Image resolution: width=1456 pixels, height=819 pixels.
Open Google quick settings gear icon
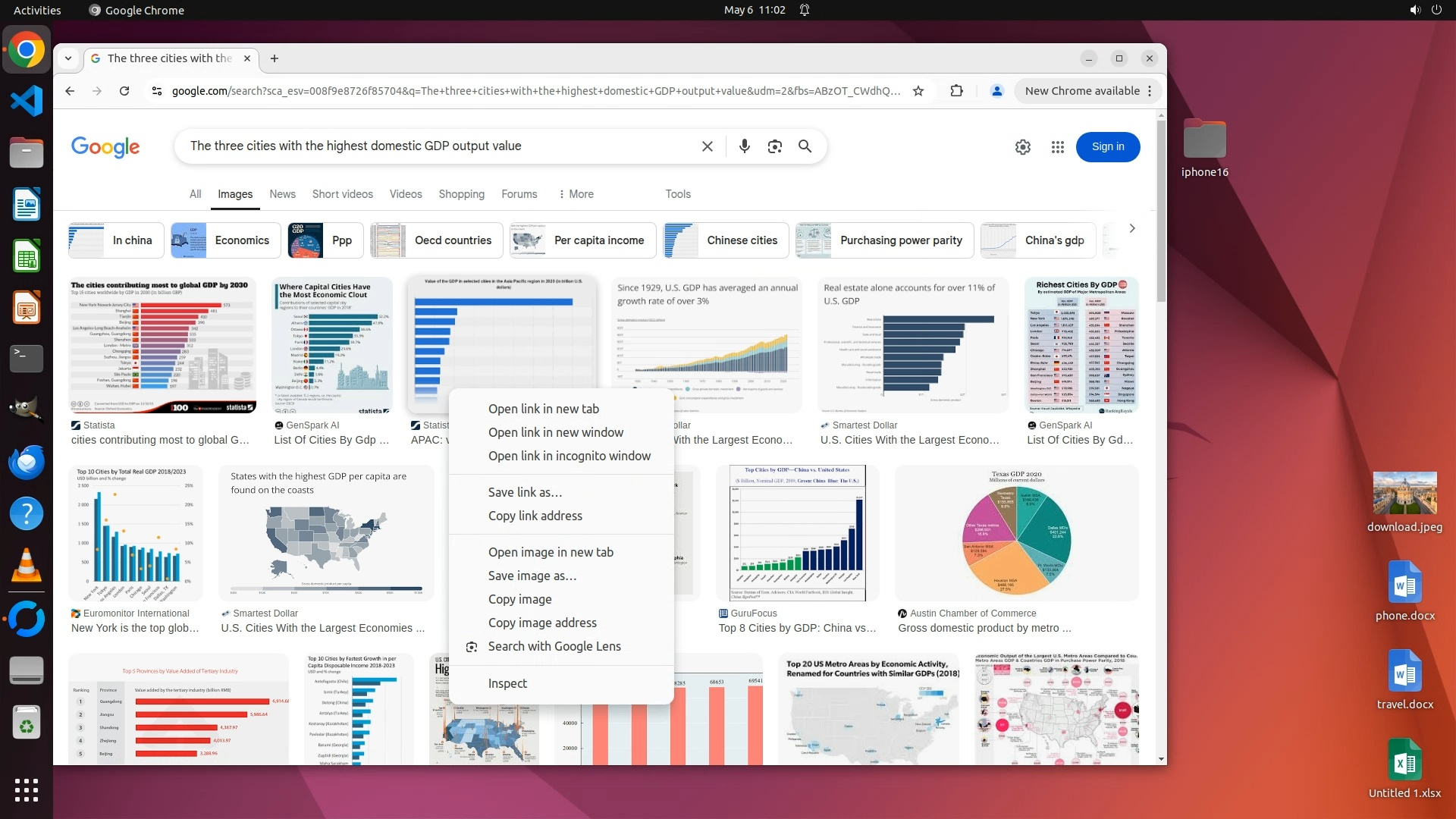point(1022,147)
